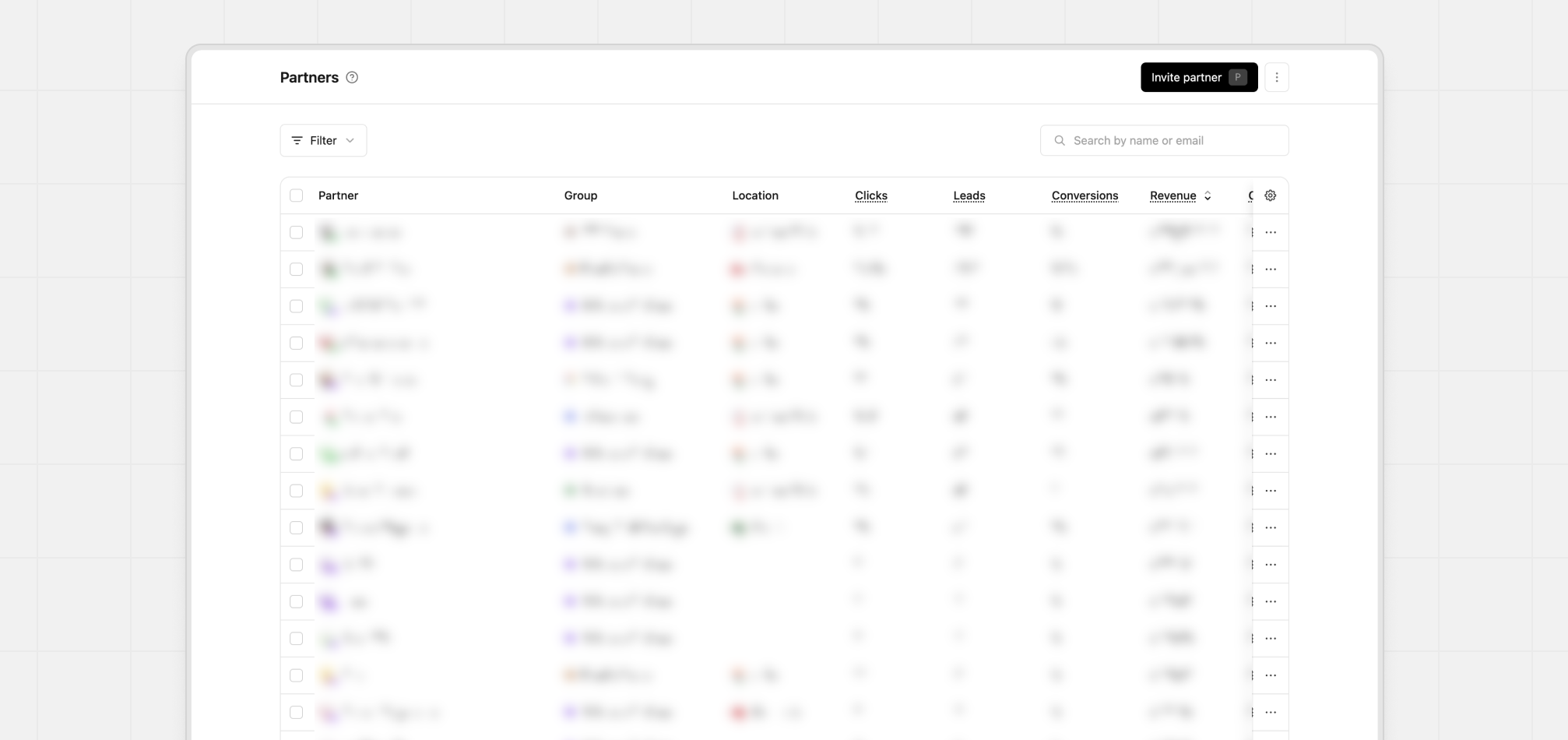Sort by the Clicks column header

point(870,196)
